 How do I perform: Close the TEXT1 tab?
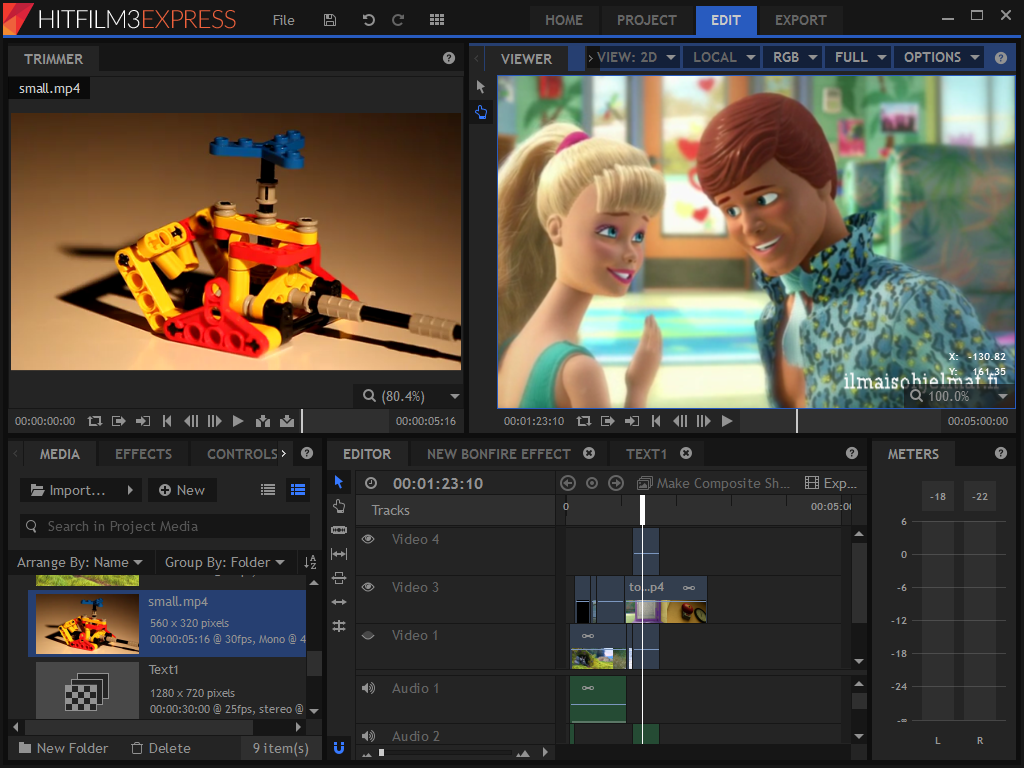tap(686, 453)
